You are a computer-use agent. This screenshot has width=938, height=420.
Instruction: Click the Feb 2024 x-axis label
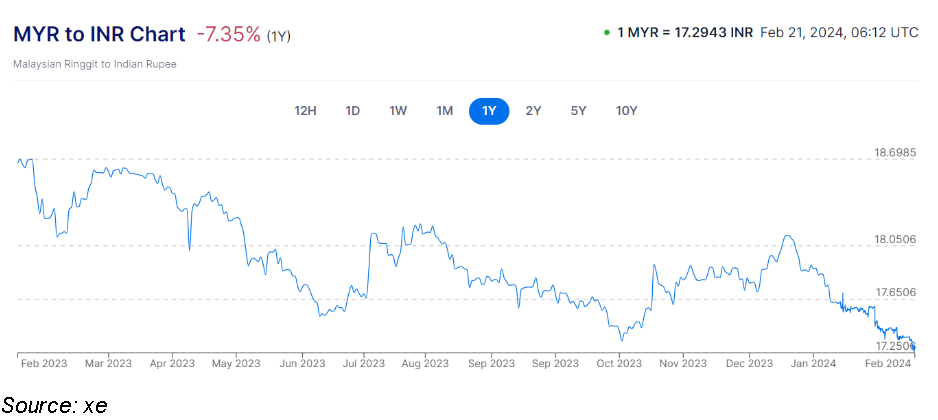pos(885,363)
